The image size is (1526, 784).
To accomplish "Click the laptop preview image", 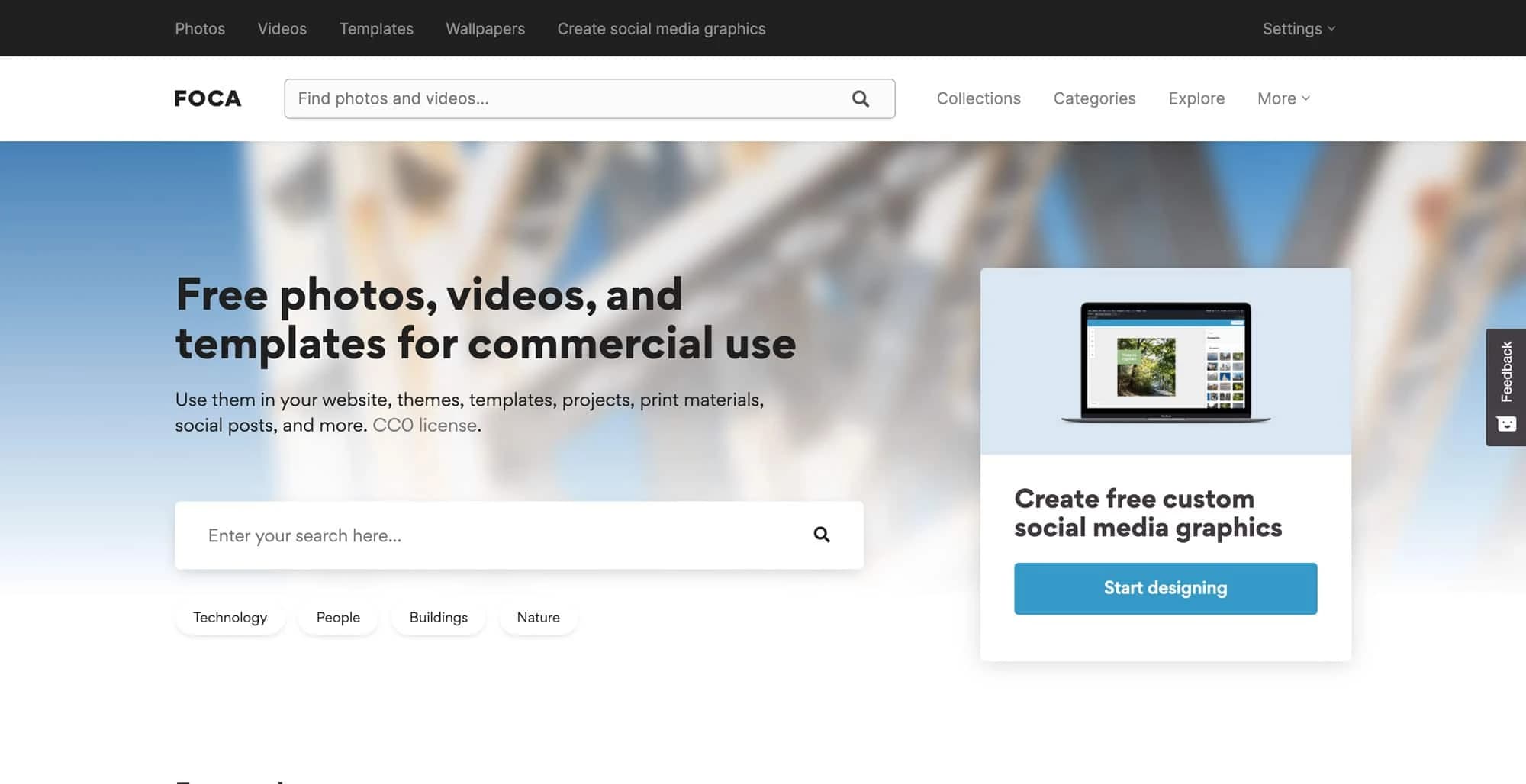I will 1165,362.
